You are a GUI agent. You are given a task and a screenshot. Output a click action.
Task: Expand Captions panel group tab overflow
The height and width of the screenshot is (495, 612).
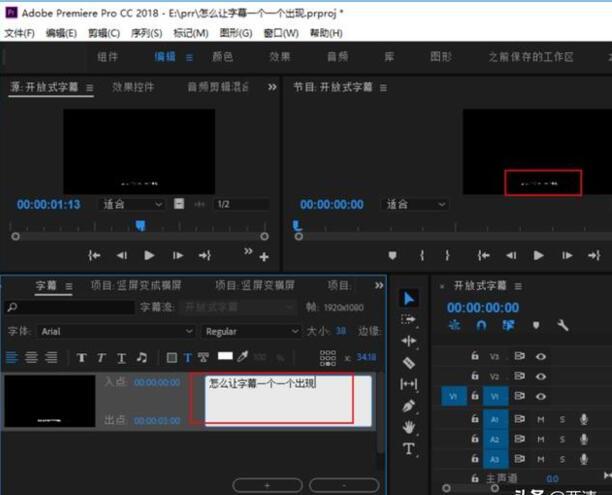(x=379, y=285)
